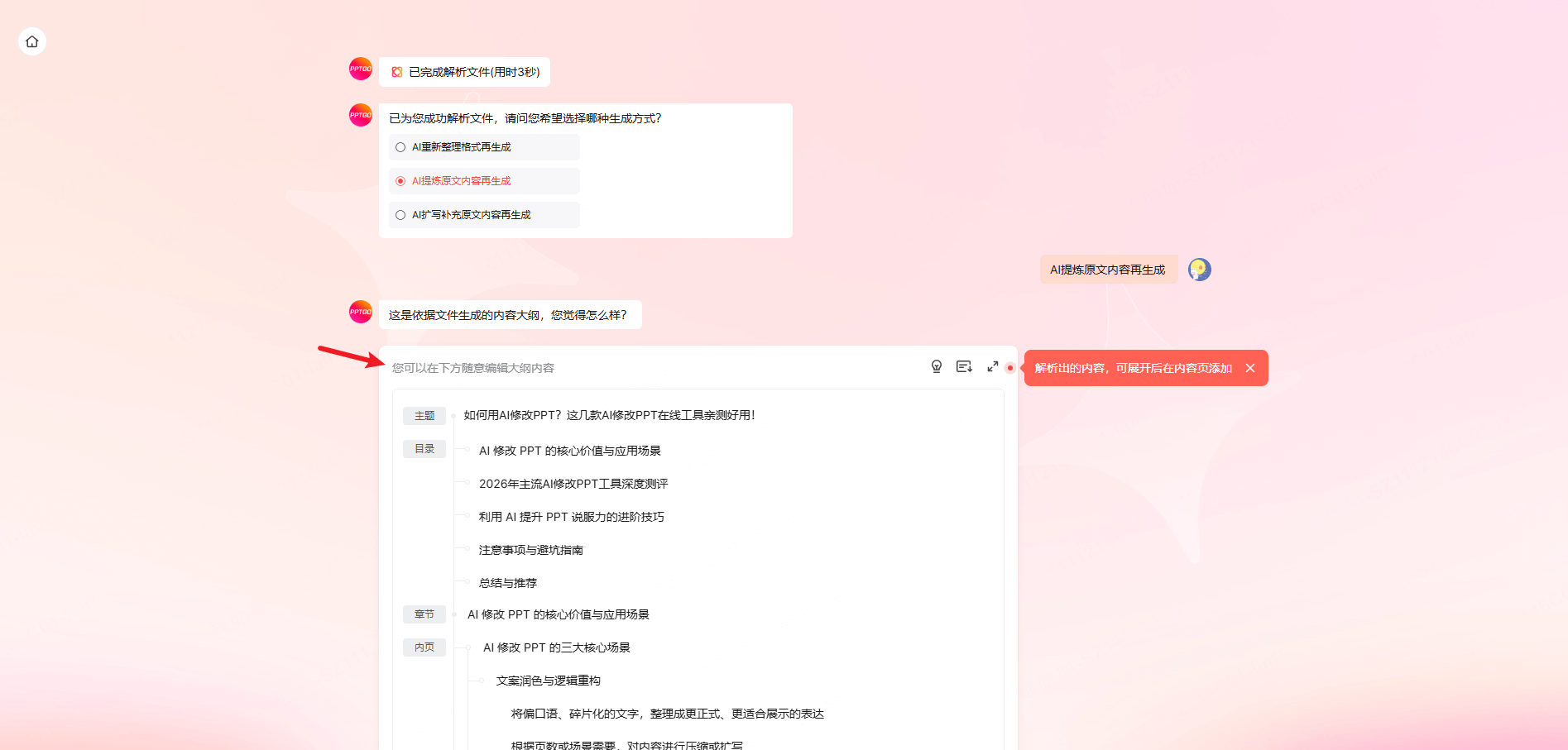Select the 'AI扩写补充原文内容再生成' radio option
This screenshot has width=1568, height=750.
(x=400, y=214)
